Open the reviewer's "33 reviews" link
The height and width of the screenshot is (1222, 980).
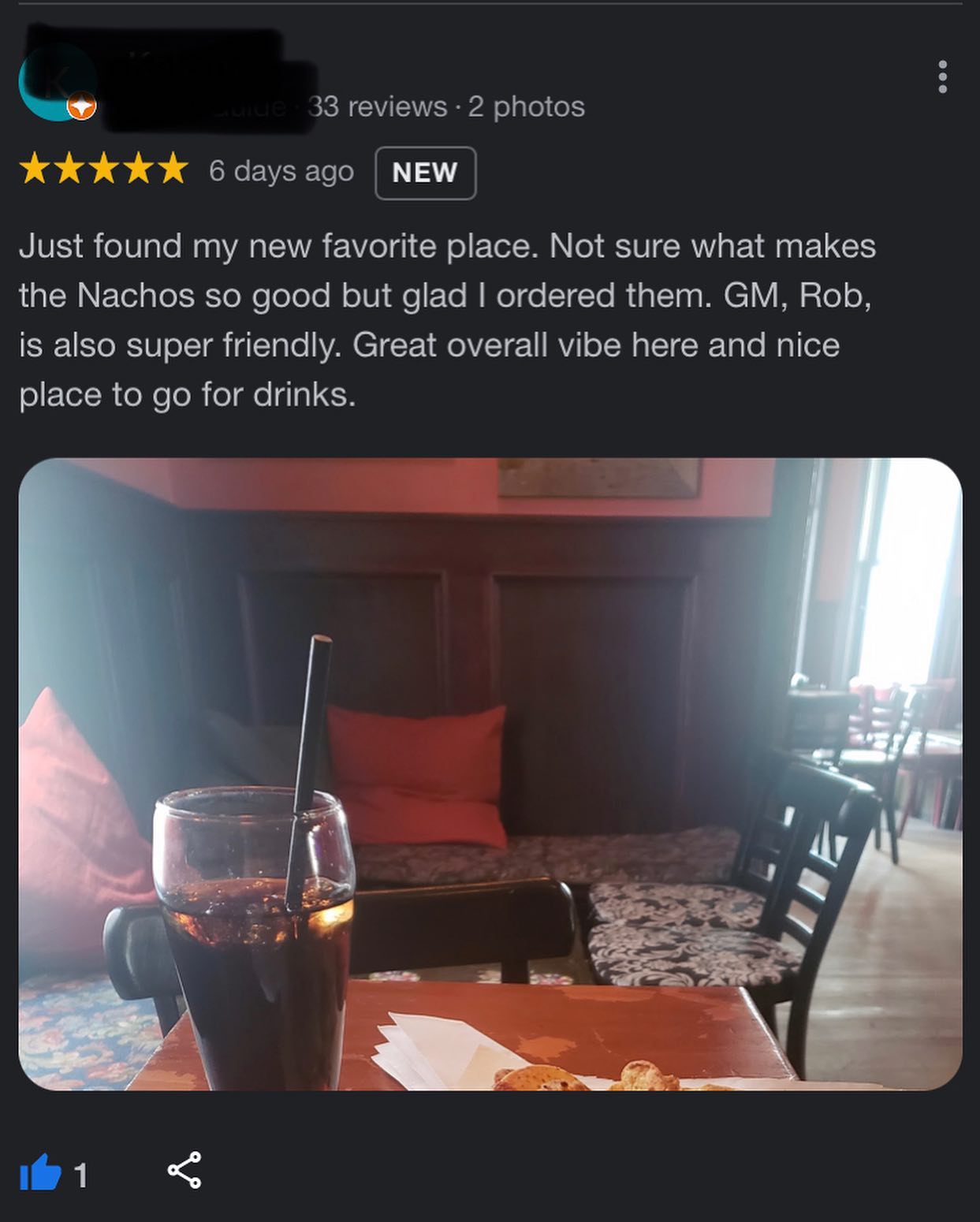click(x=377, y=106)
